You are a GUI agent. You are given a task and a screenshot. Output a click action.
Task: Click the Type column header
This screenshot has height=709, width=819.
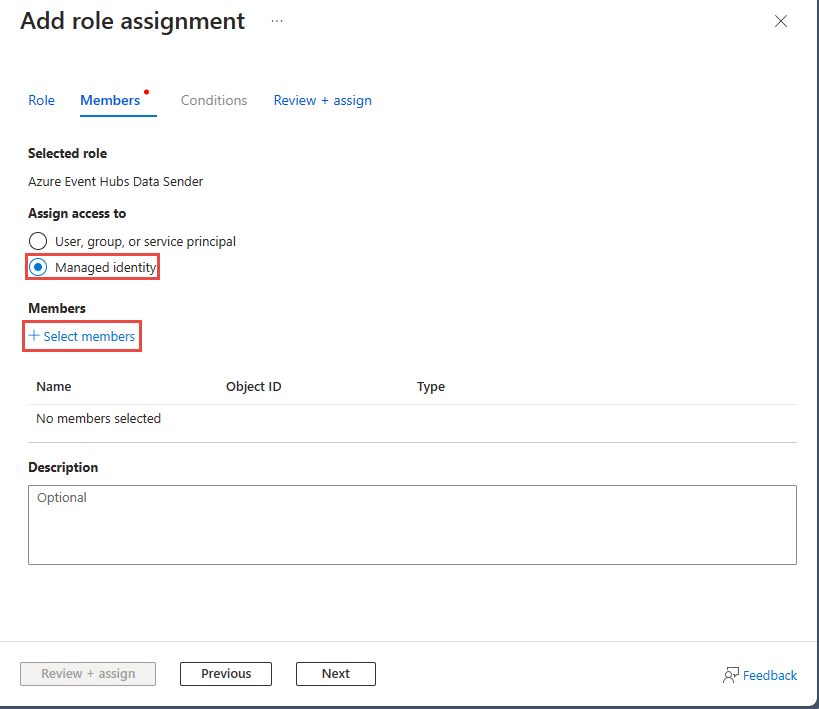click(430, 386)
